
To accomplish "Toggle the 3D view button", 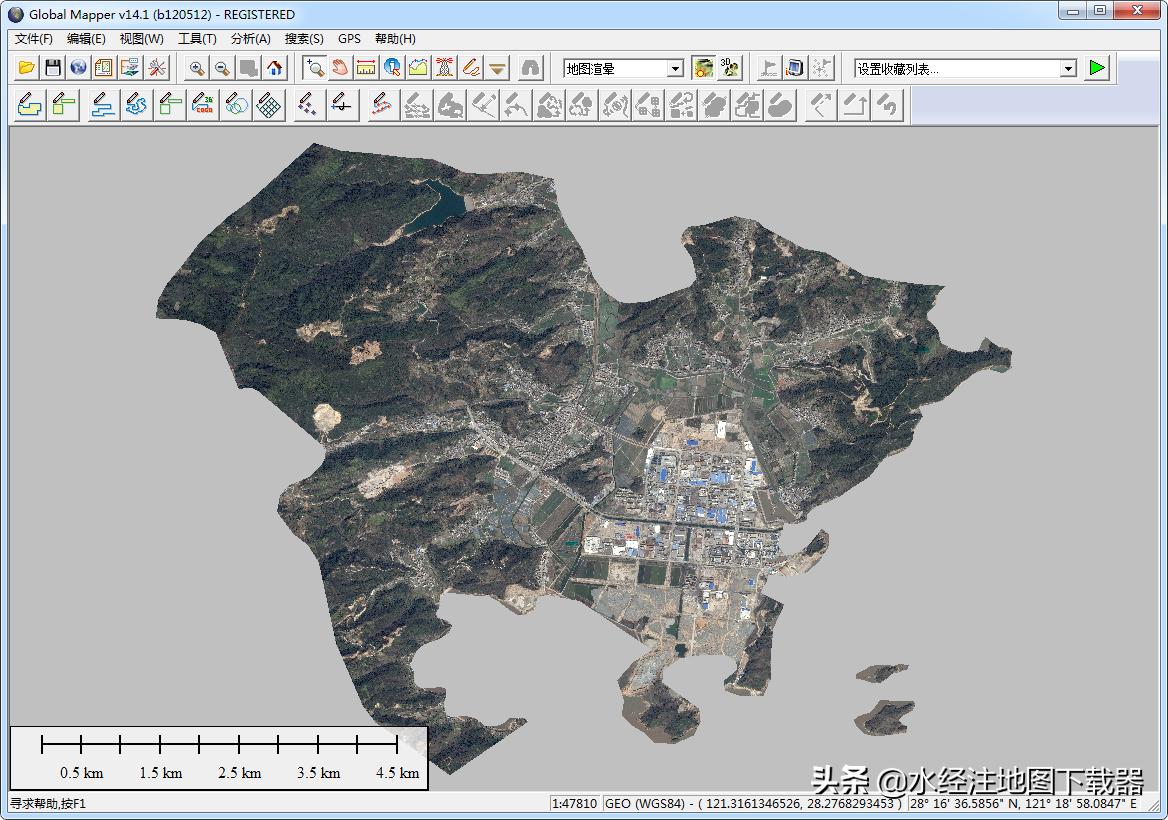I will [x=730, y=68].
